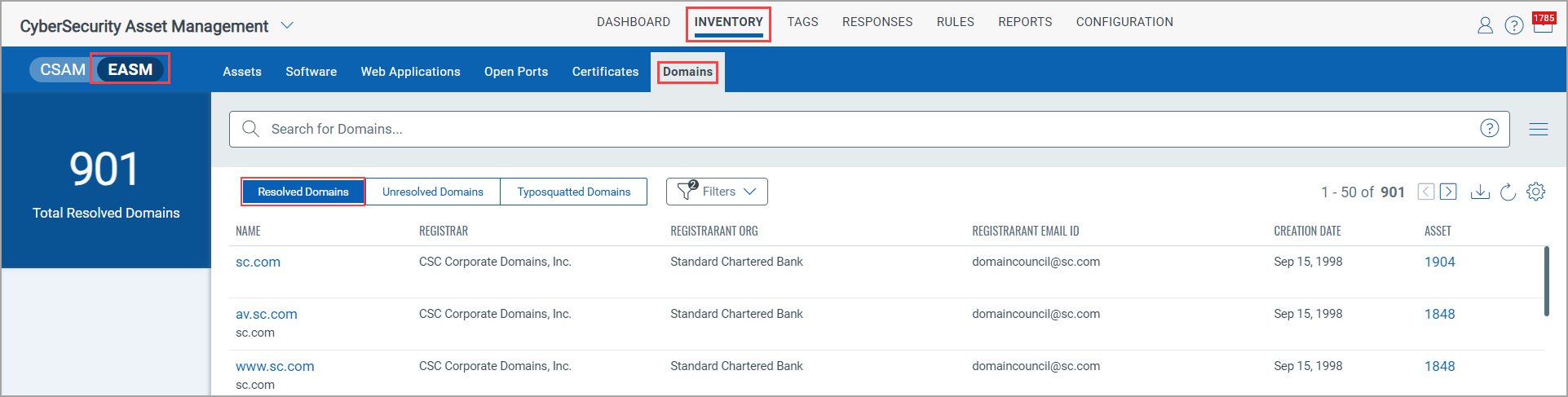Show Typosquatted Domains list
The width and height of the screenshot is (1568, 397).
pyautogui.click(x=574, y=192)
